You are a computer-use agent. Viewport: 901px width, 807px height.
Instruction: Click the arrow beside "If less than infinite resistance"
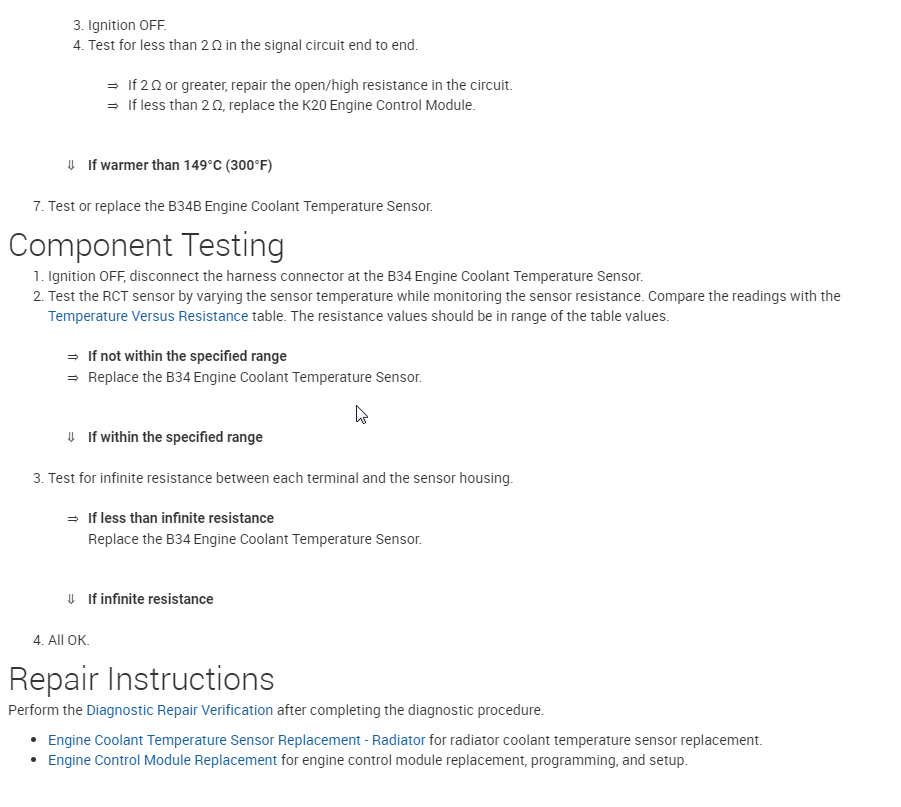(72, 518)
